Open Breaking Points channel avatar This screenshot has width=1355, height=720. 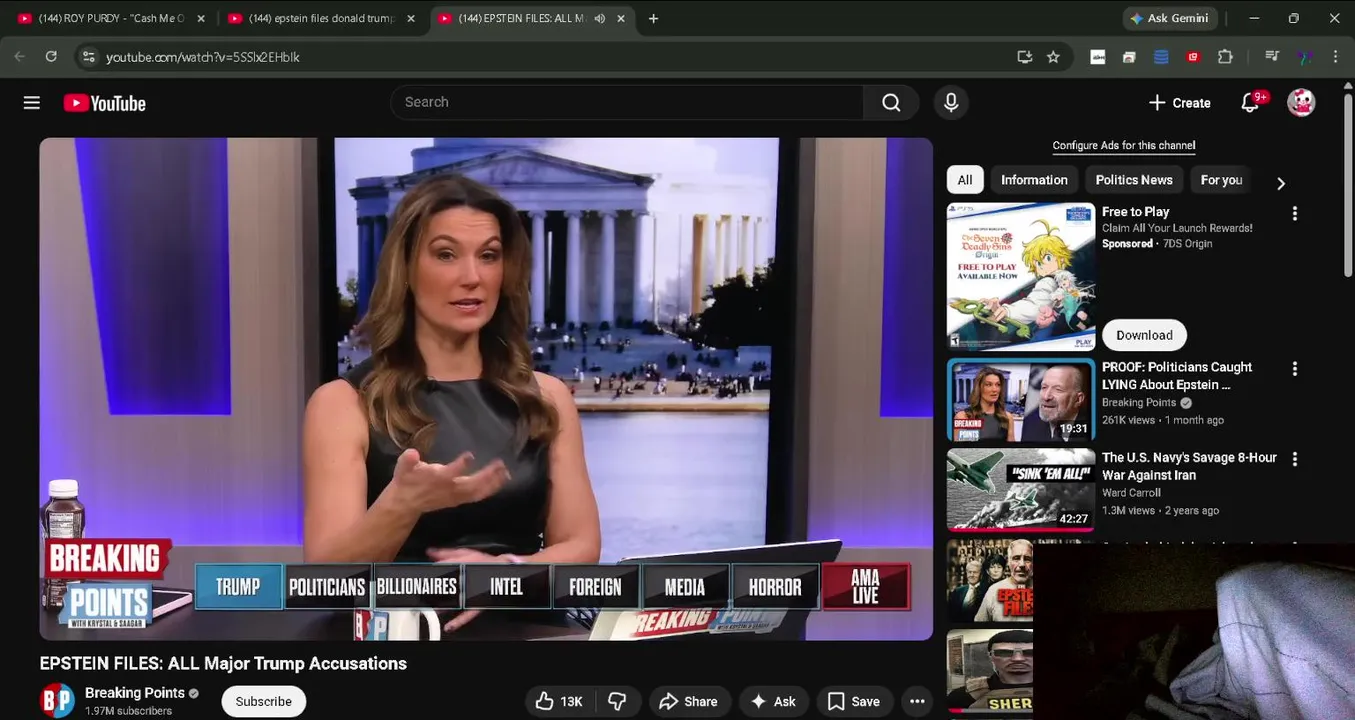click(x=57, y=701)
